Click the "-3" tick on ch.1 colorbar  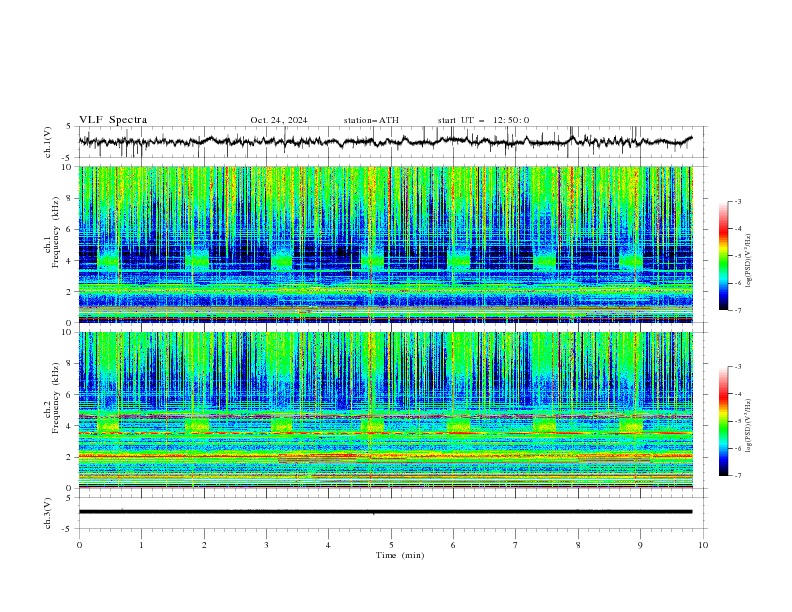[738, 201]
